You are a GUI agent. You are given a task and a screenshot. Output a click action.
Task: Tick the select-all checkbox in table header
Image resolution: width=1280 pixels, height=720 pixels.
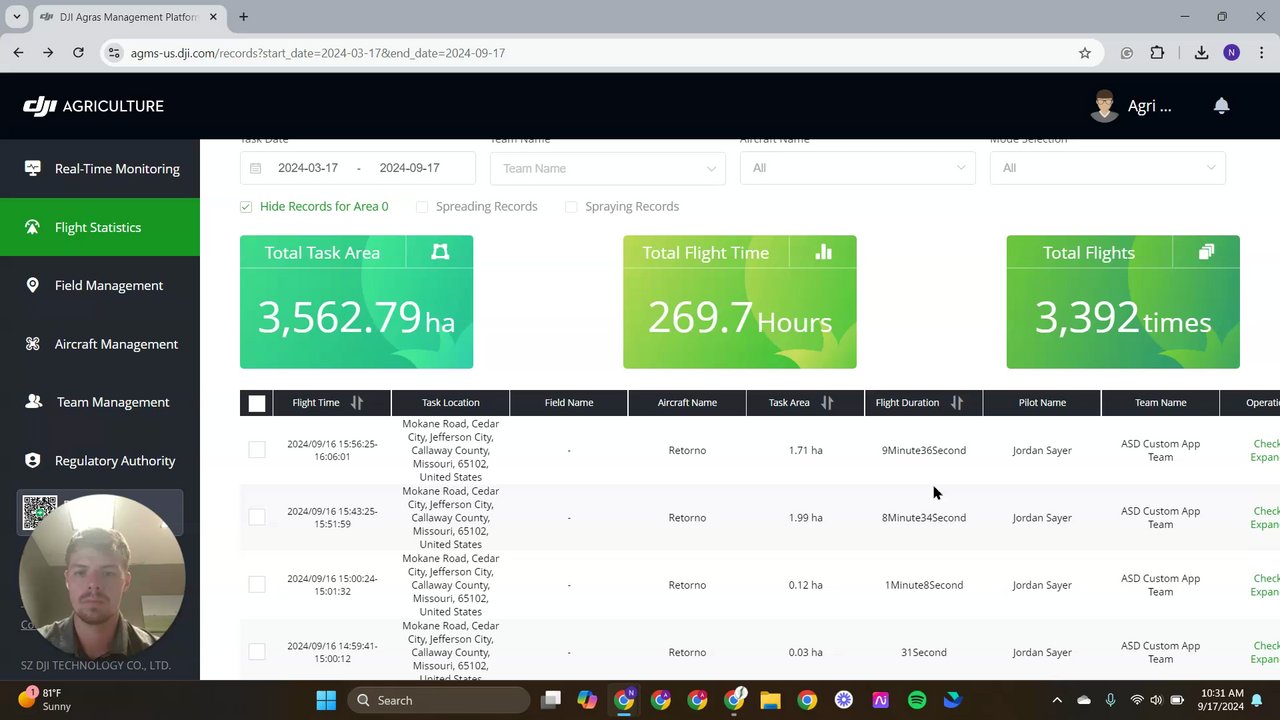pos(257,403)
